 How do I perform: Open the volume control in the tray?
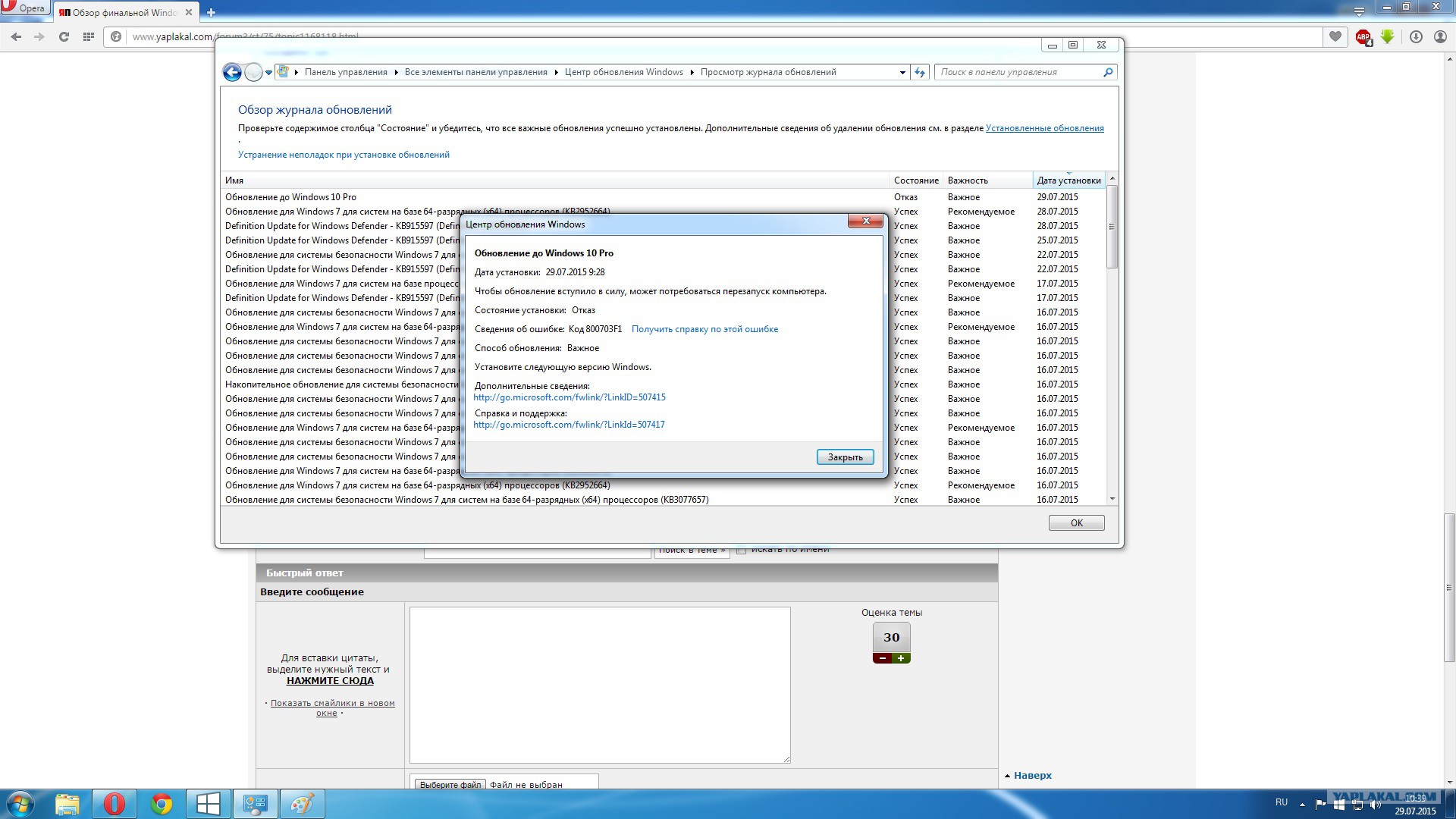click(1376, 805)
